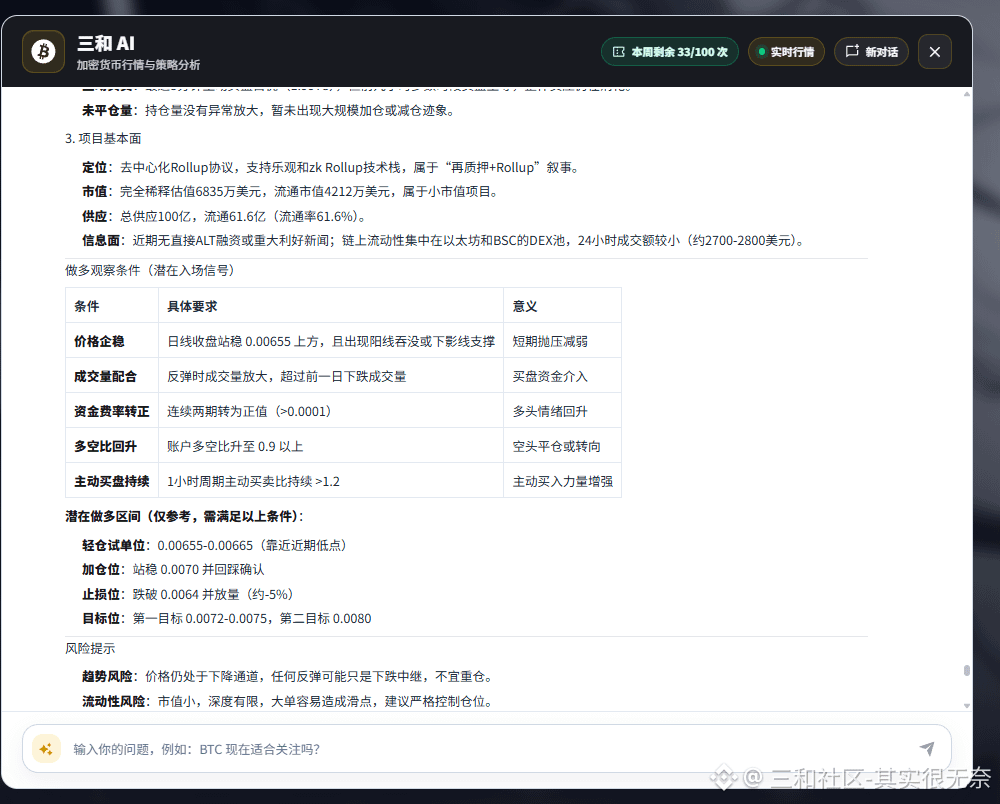The image size is (1000, 804).
Task: Select the 三和 AI title text
Action: click(106, 43)
